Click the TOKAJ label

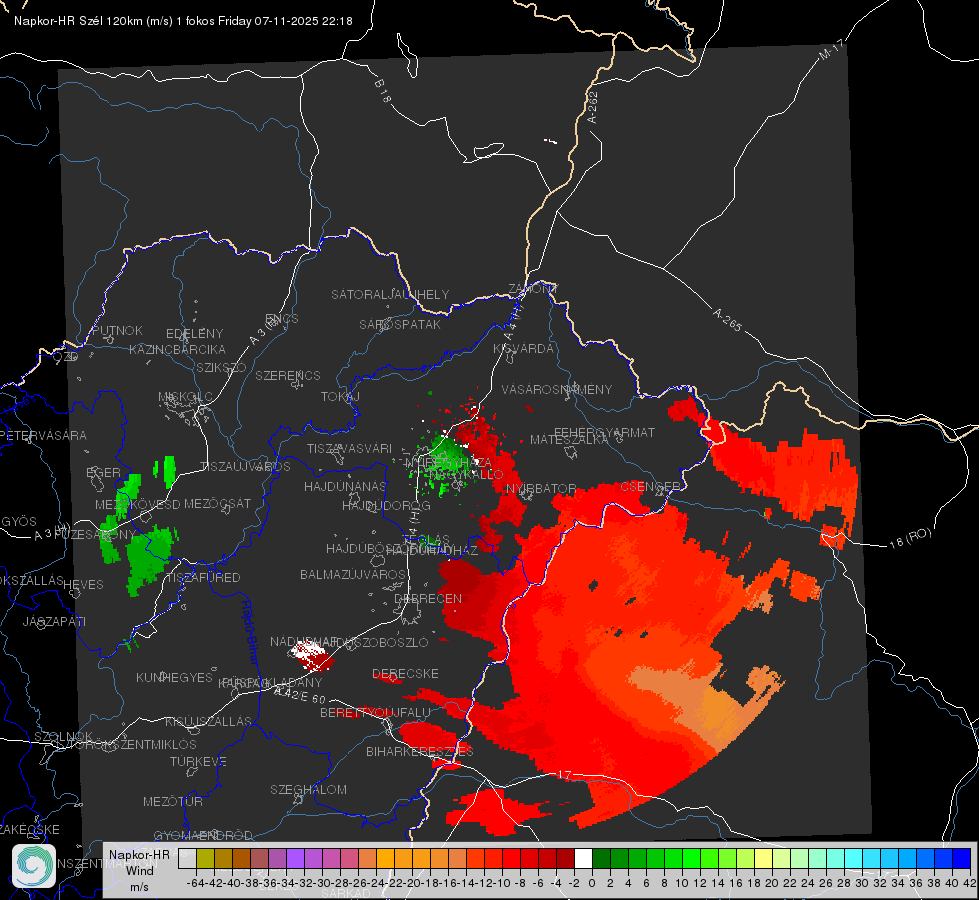point(341,397)
